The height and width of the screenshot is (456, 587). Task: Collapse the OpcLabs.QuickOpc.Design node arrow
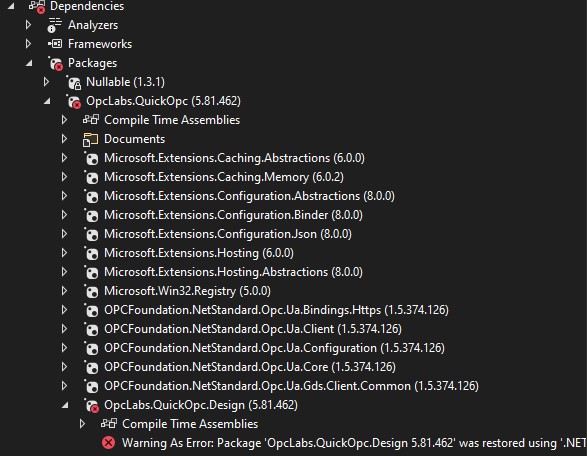pyautogui.click(x=65, y=405)
